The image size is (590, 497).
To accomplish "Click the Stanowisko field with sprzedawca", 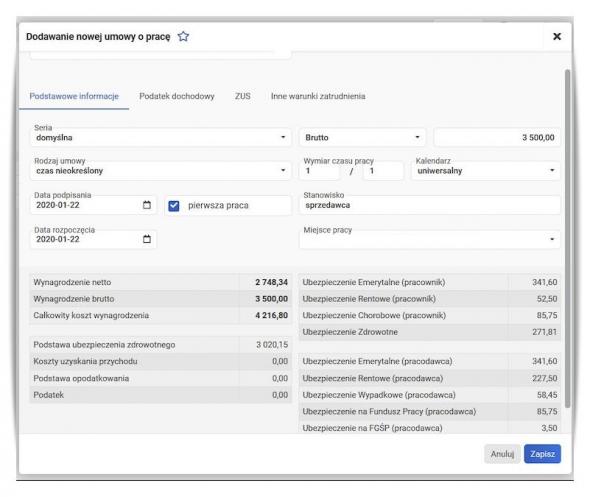I will point(430,205).
